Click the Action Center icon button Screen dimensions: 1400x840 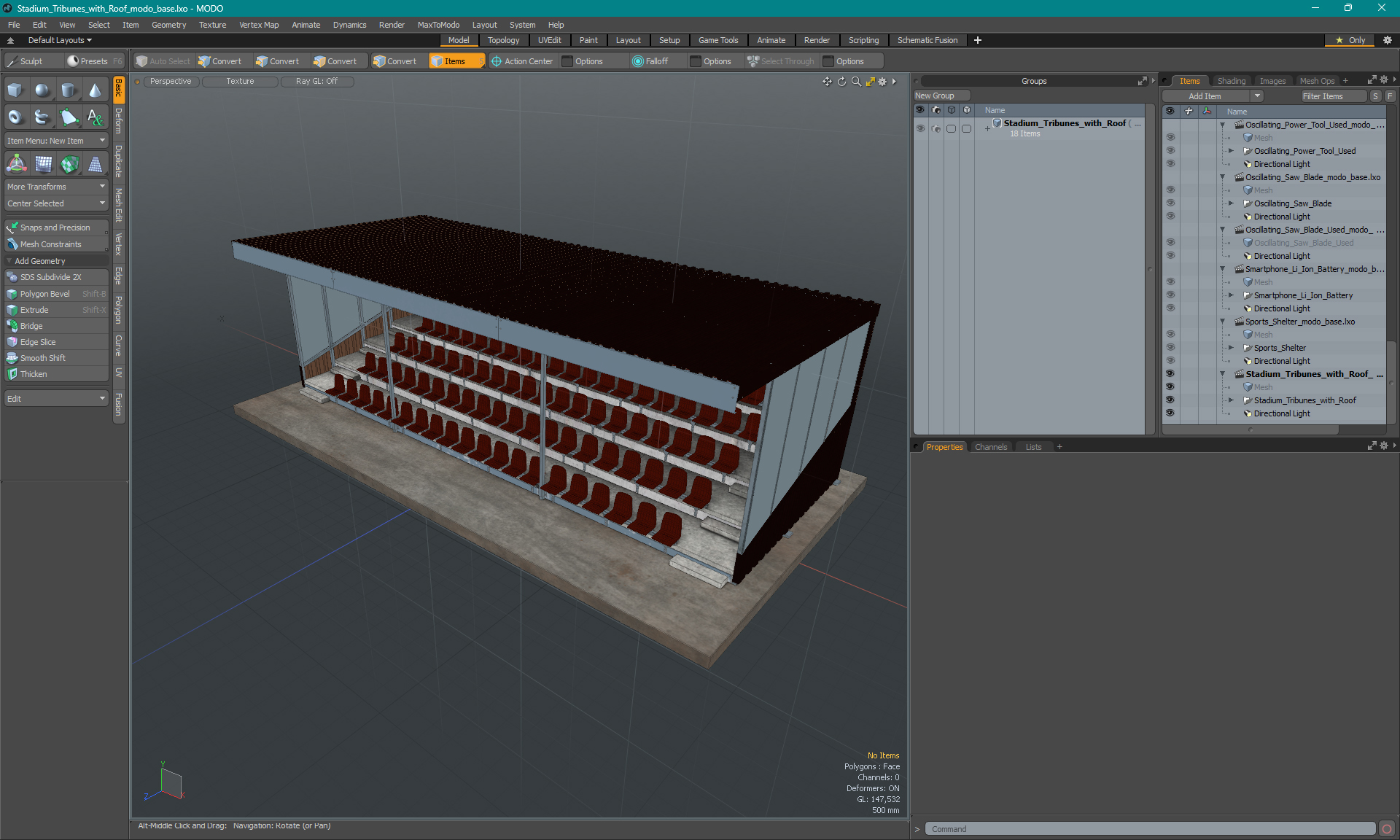[x=522, y=61]
